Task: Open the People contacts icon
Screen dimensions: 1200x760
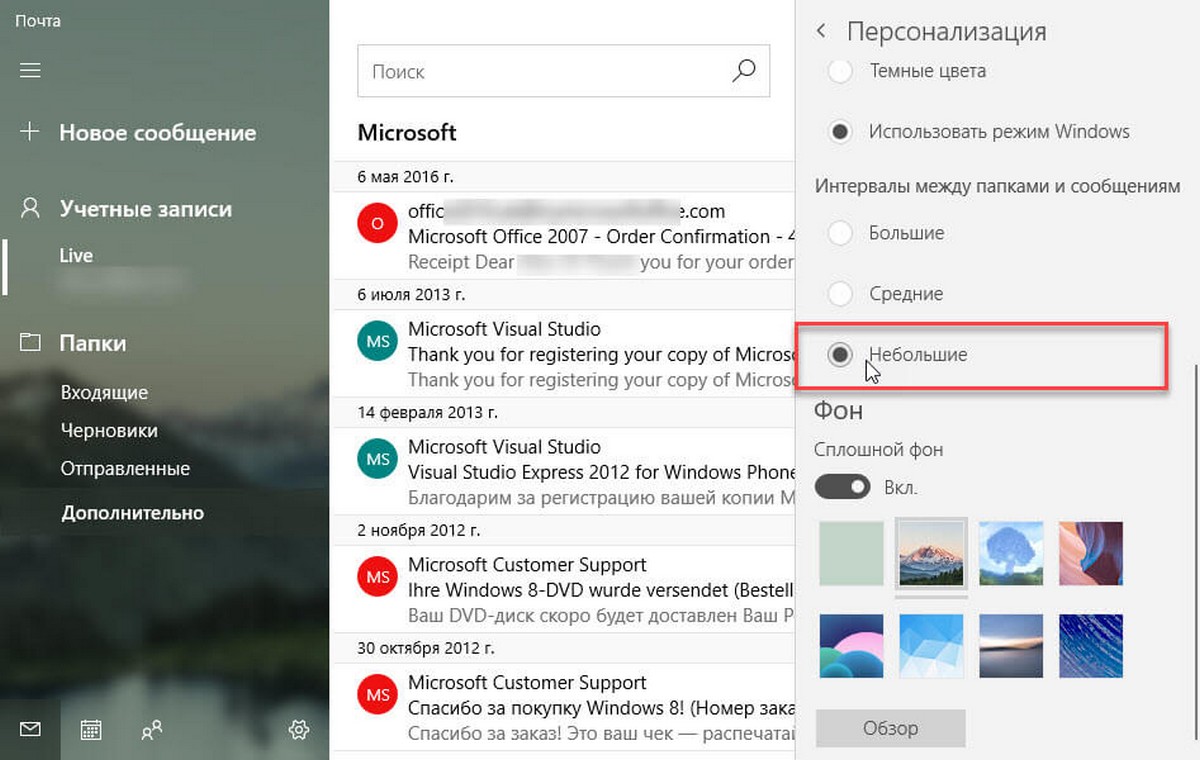Action: click(152, 730)
